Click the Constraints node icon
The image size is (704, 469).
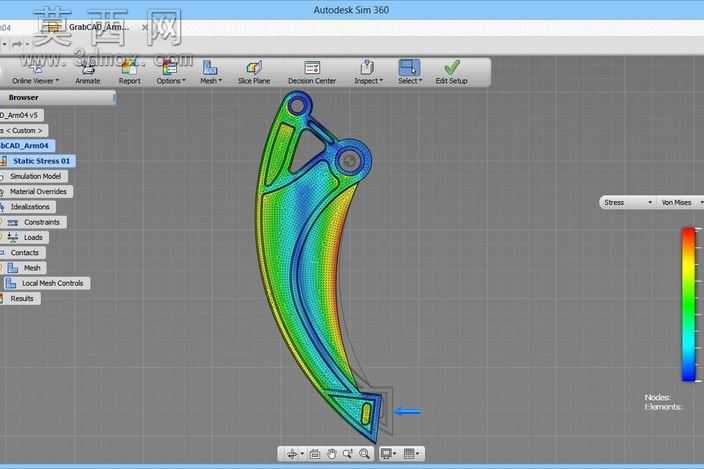click(13, 222)
